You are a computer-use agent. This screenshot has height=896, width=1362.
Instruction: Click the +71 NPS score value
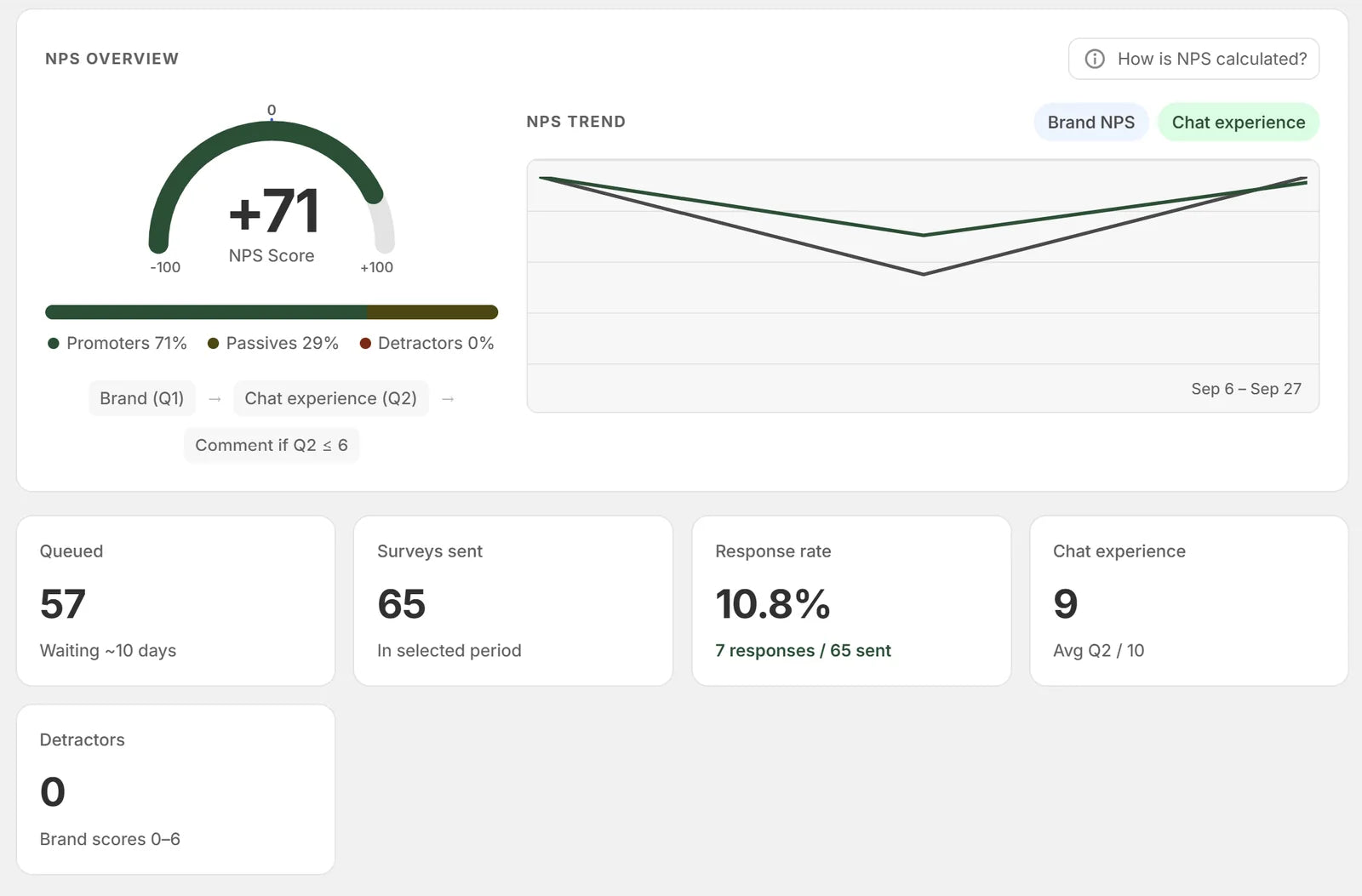(274, 211)
